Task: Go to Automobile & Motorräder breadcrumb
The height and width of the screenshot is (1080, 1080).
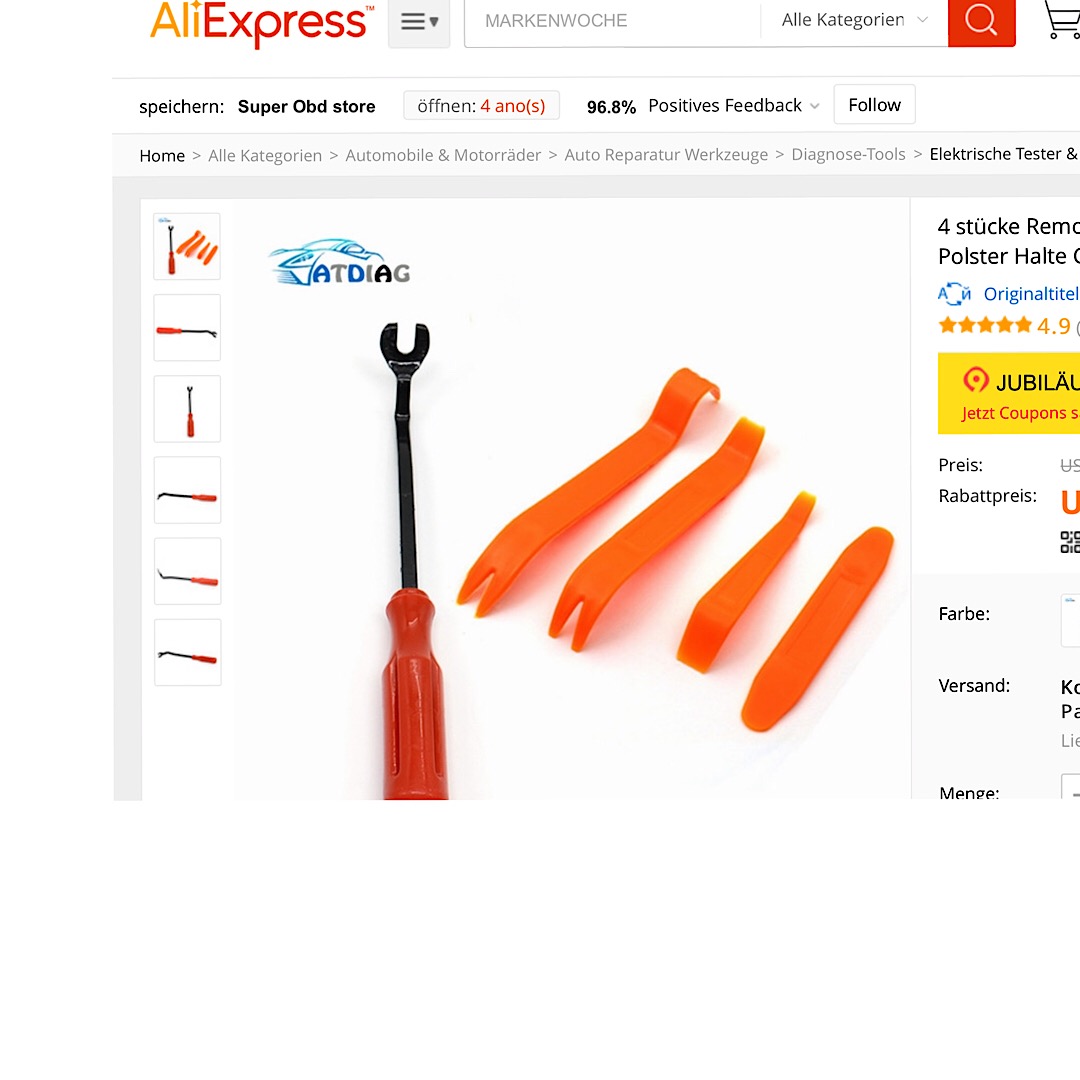Action: point(443,155)
